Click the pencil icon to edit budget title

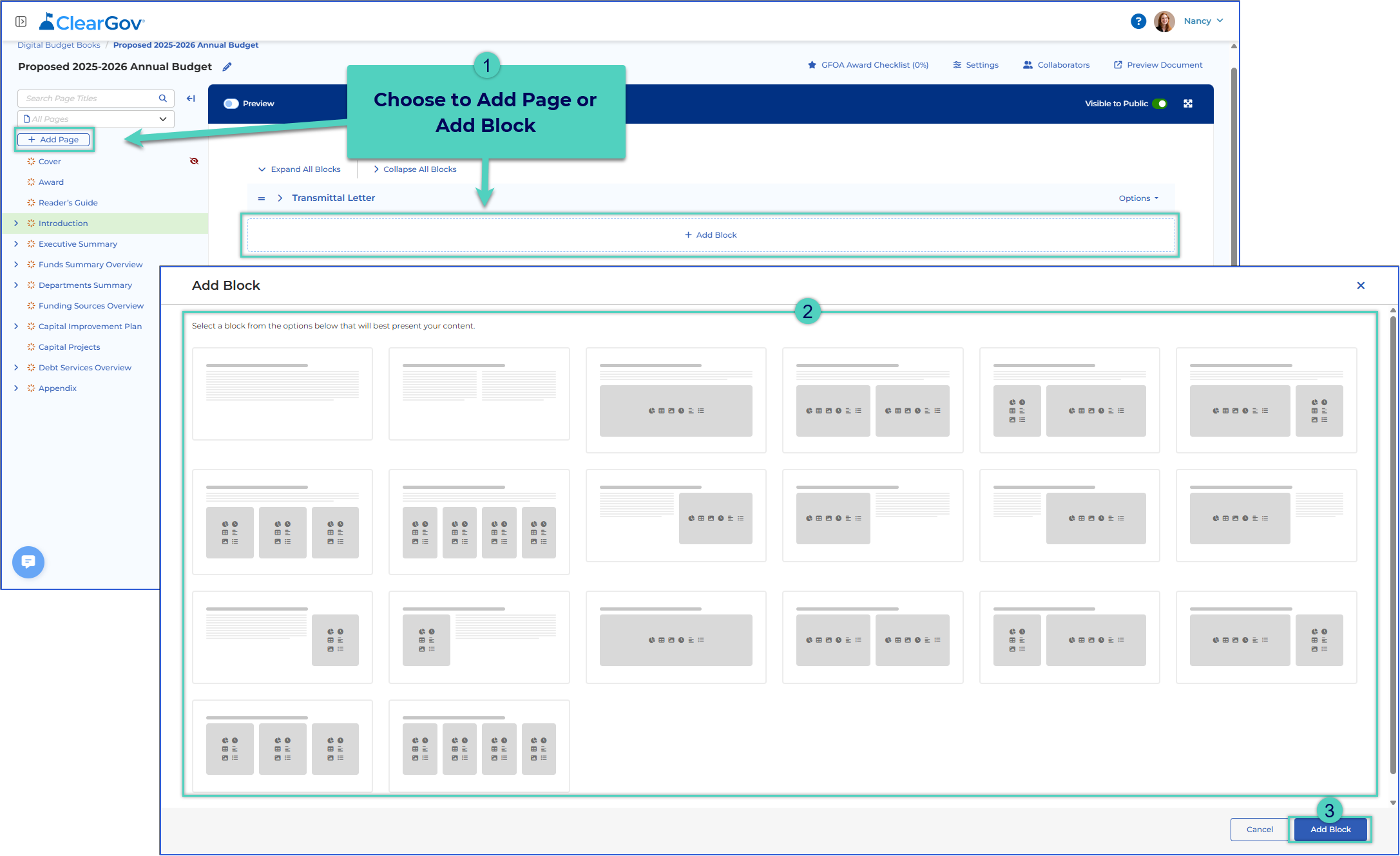[x=227, y=67]
